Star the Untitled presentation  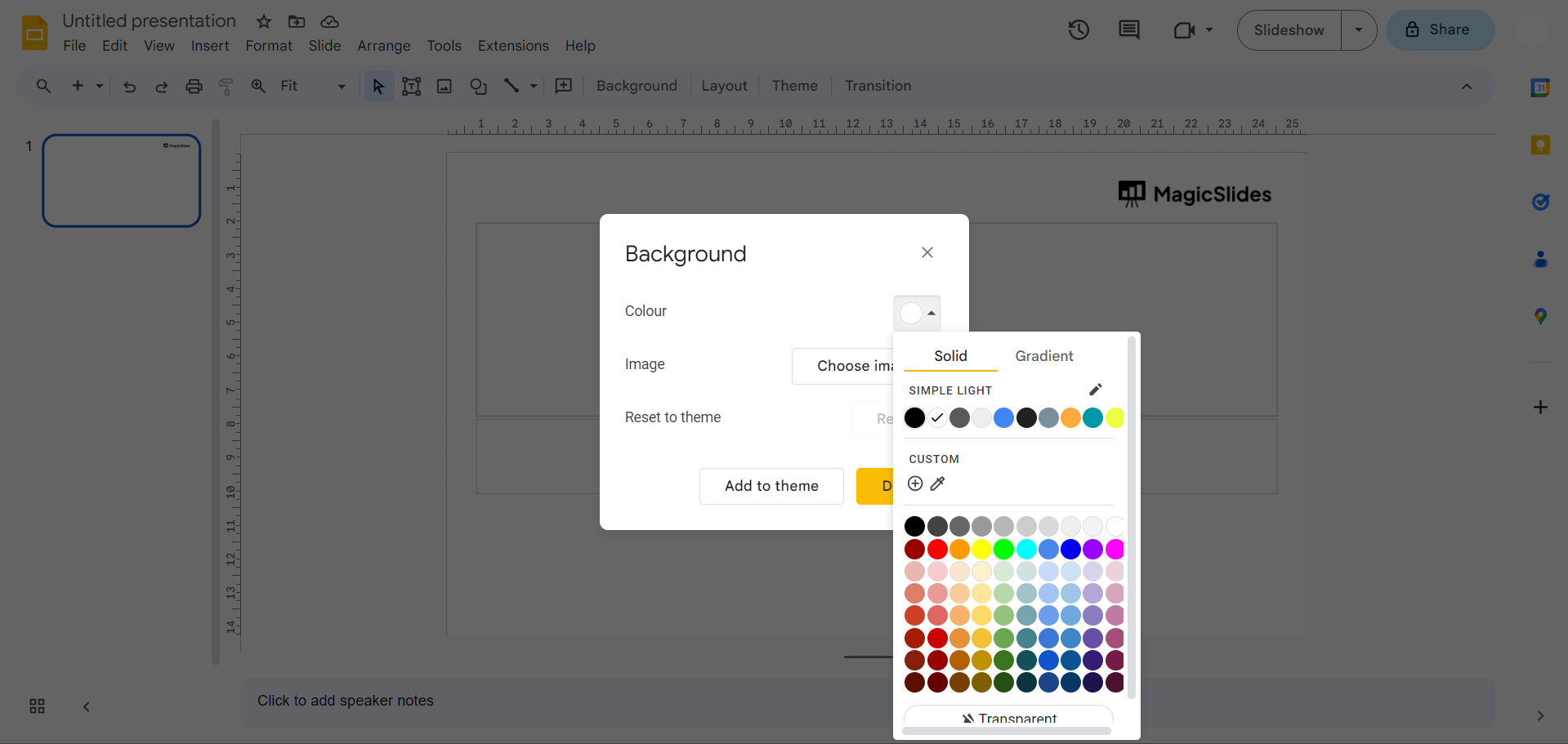263,21
